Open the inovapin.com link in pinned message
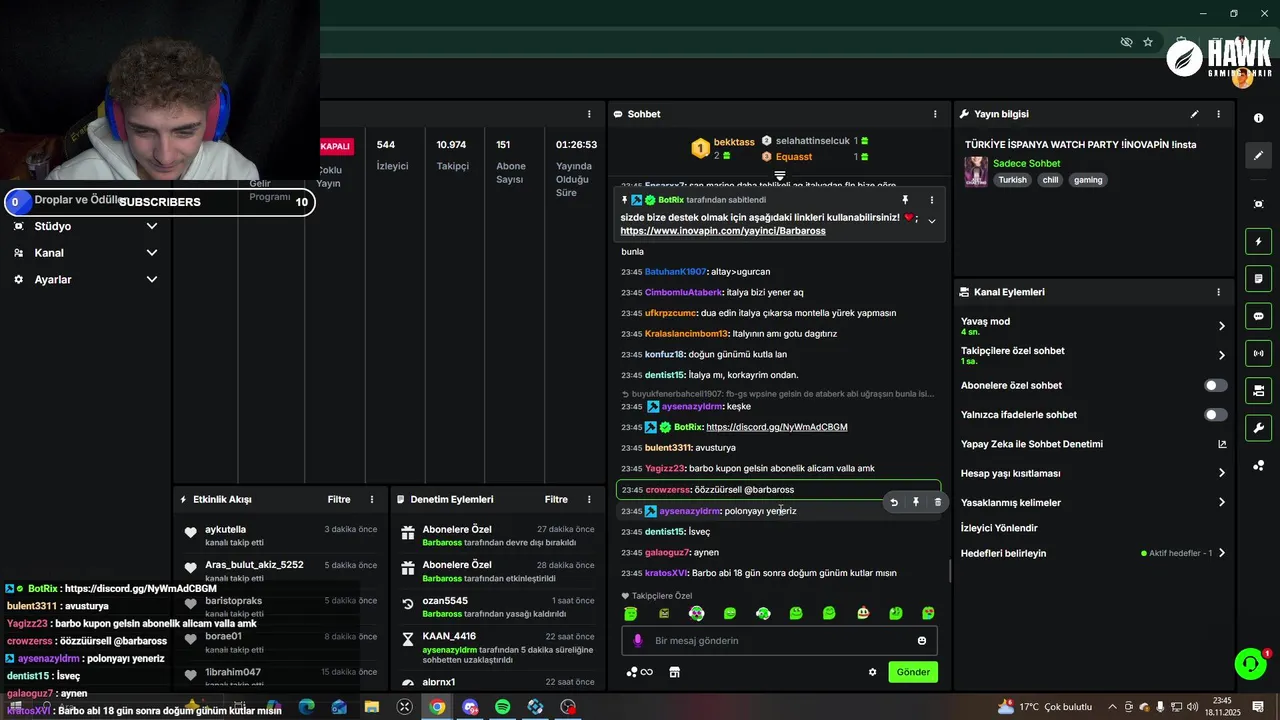1280x720 pixels. click(x=723, y=231)
